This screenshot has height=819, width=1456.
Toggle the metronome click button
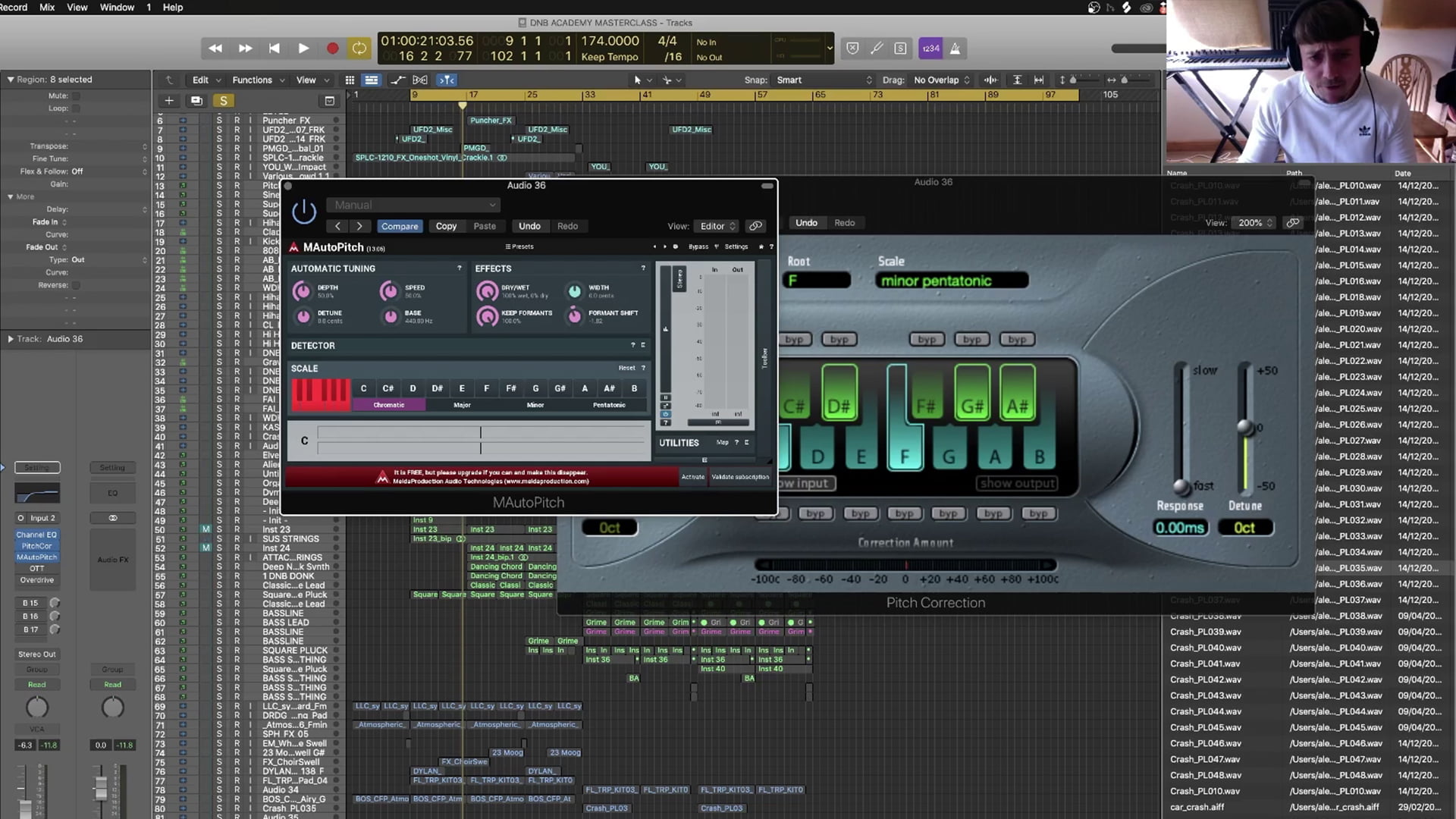pyautogui.click(x=955, y=49)
